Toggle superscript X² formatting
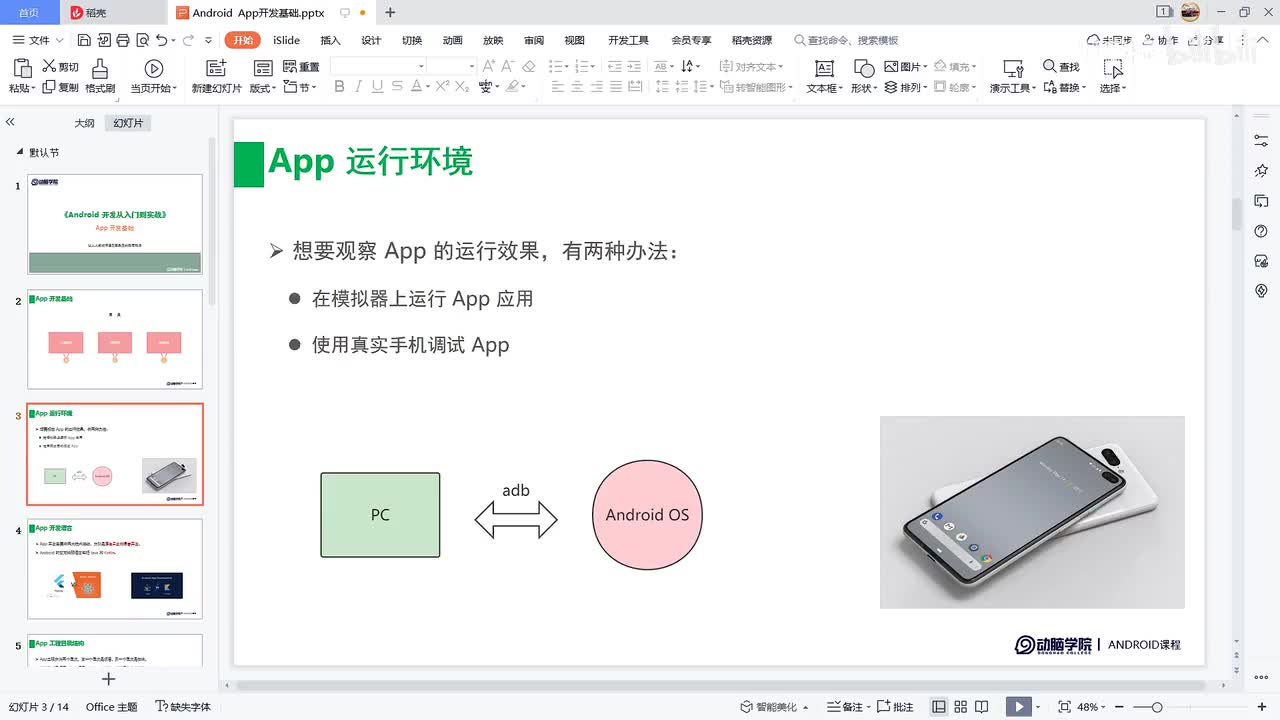Screen dimensions: 1280x720 point(441,87)
